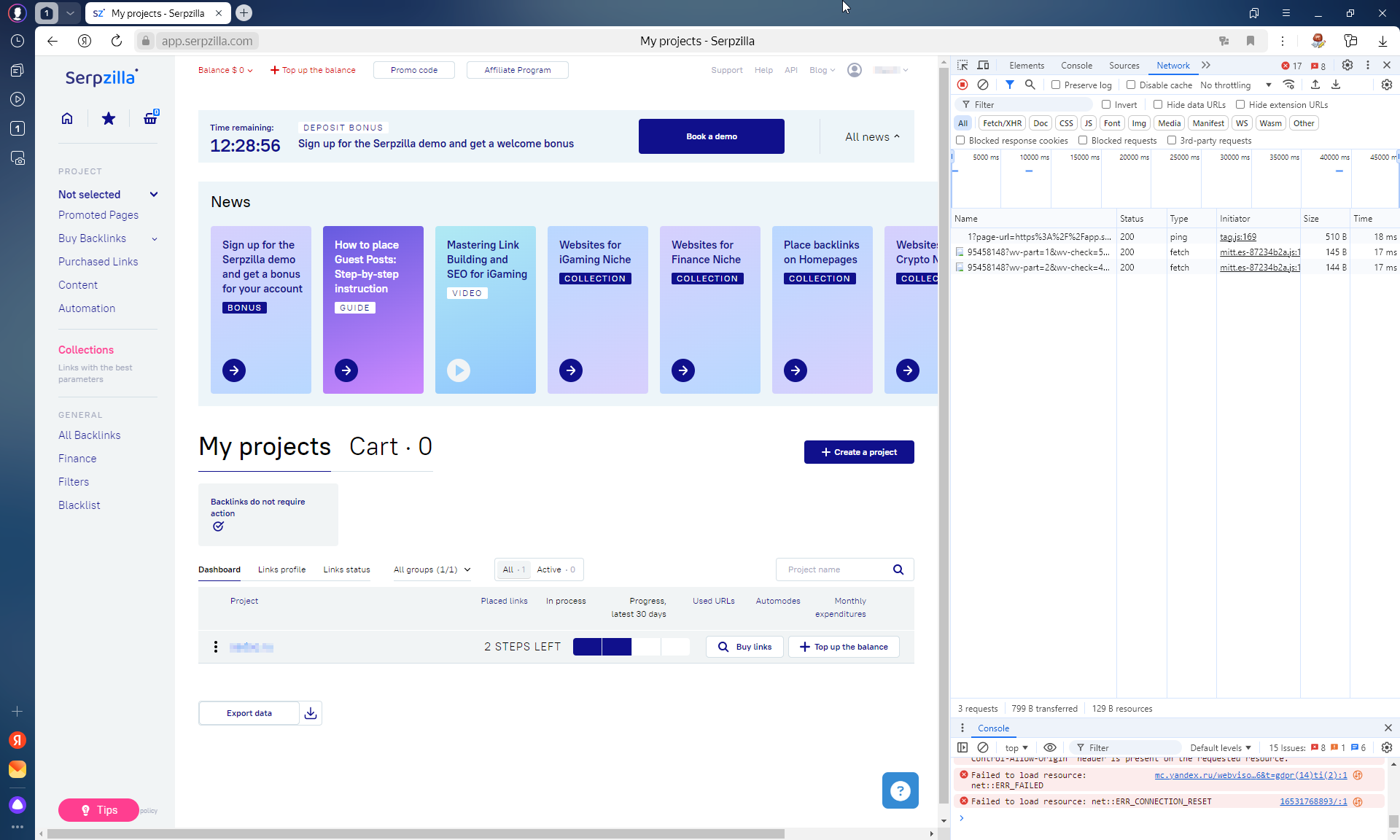This screenshot has height=840, width=1400.
Task: Toggle the DevTools network filter funnel icon
Action: tap(1010, 85)
